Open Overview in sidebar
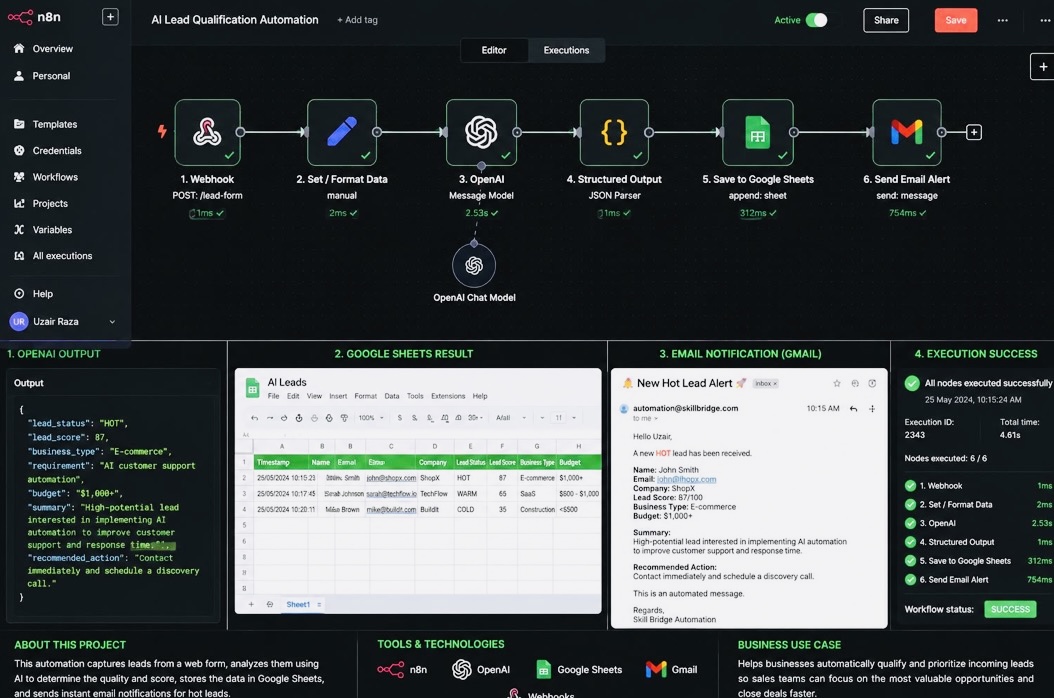The image size is (1054, 698). click(x=52, y=48)
